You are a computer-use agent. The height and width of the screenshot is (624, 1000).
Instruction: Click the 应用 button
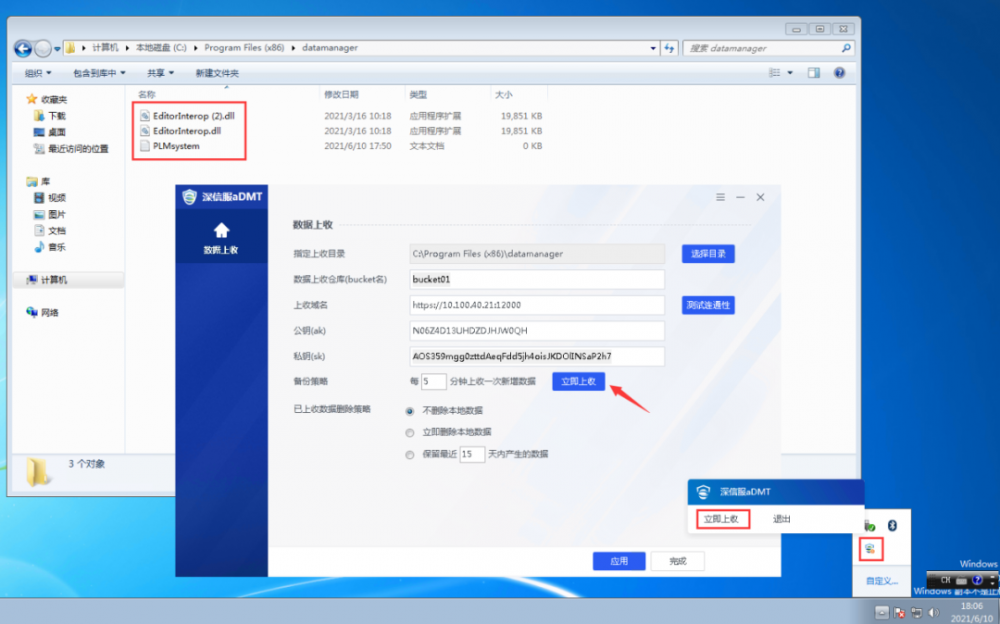(619, 561)
